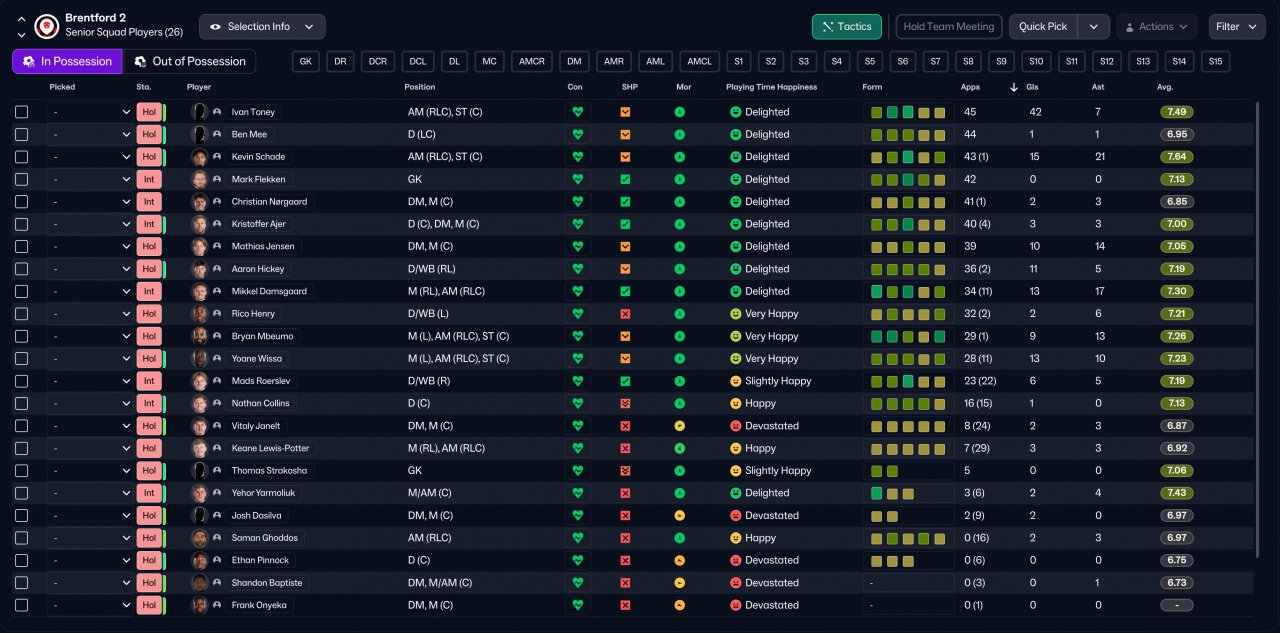Click Mark Flekken's green sharpness check icon
The image size is (1280, 633).
(x=625, y=179)
